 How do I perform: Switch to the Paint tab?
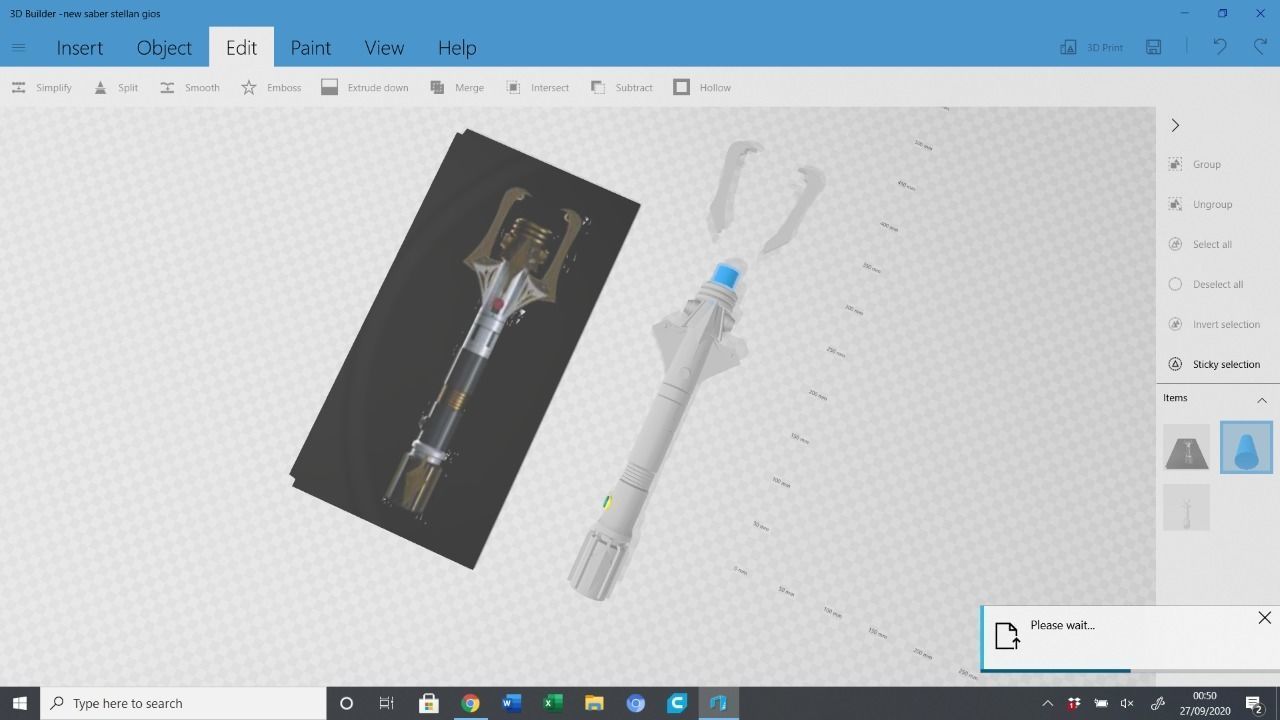(x=310, y=48)
